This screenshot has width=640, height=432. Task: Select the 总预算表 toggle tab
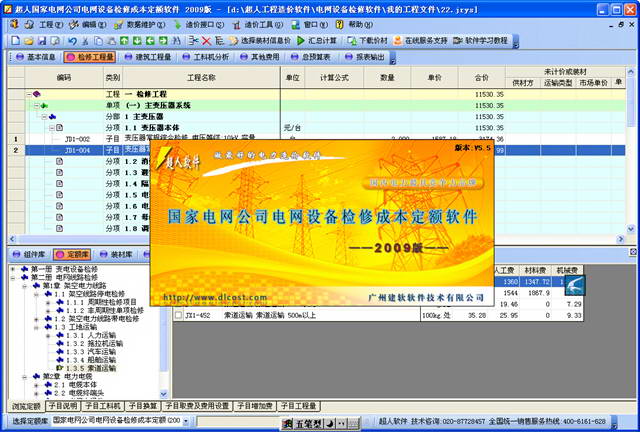point(311,57)
